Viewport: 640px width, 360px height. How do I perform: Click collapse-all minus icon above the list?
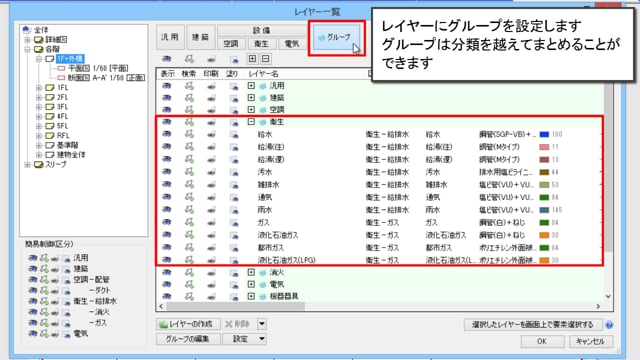(265, 59)
